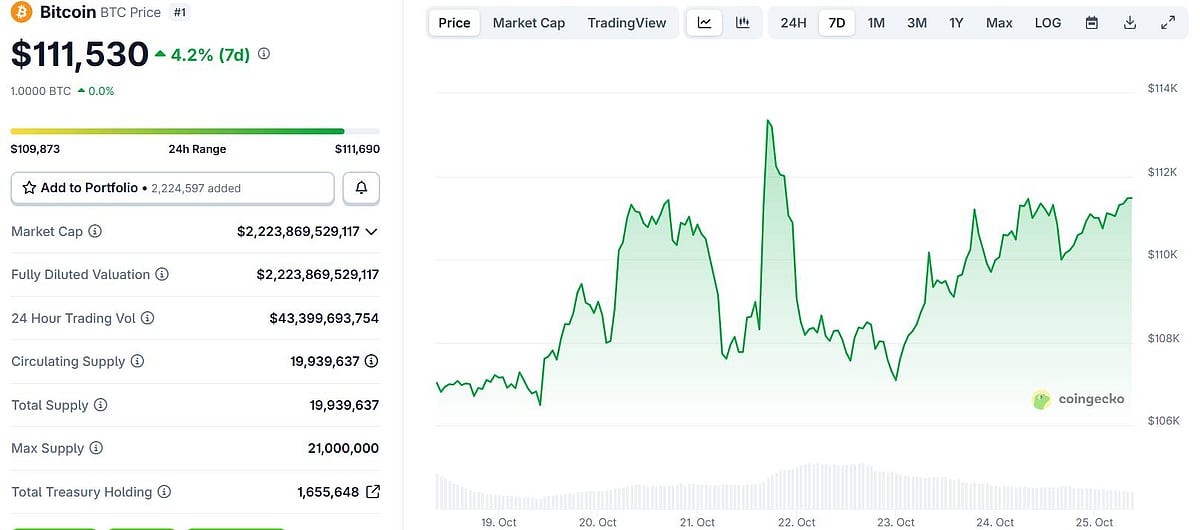This screenshot has width=1200, height=530.
Task: Open external link icon next to 1,655,648
Action: click(x=373, y=492)
